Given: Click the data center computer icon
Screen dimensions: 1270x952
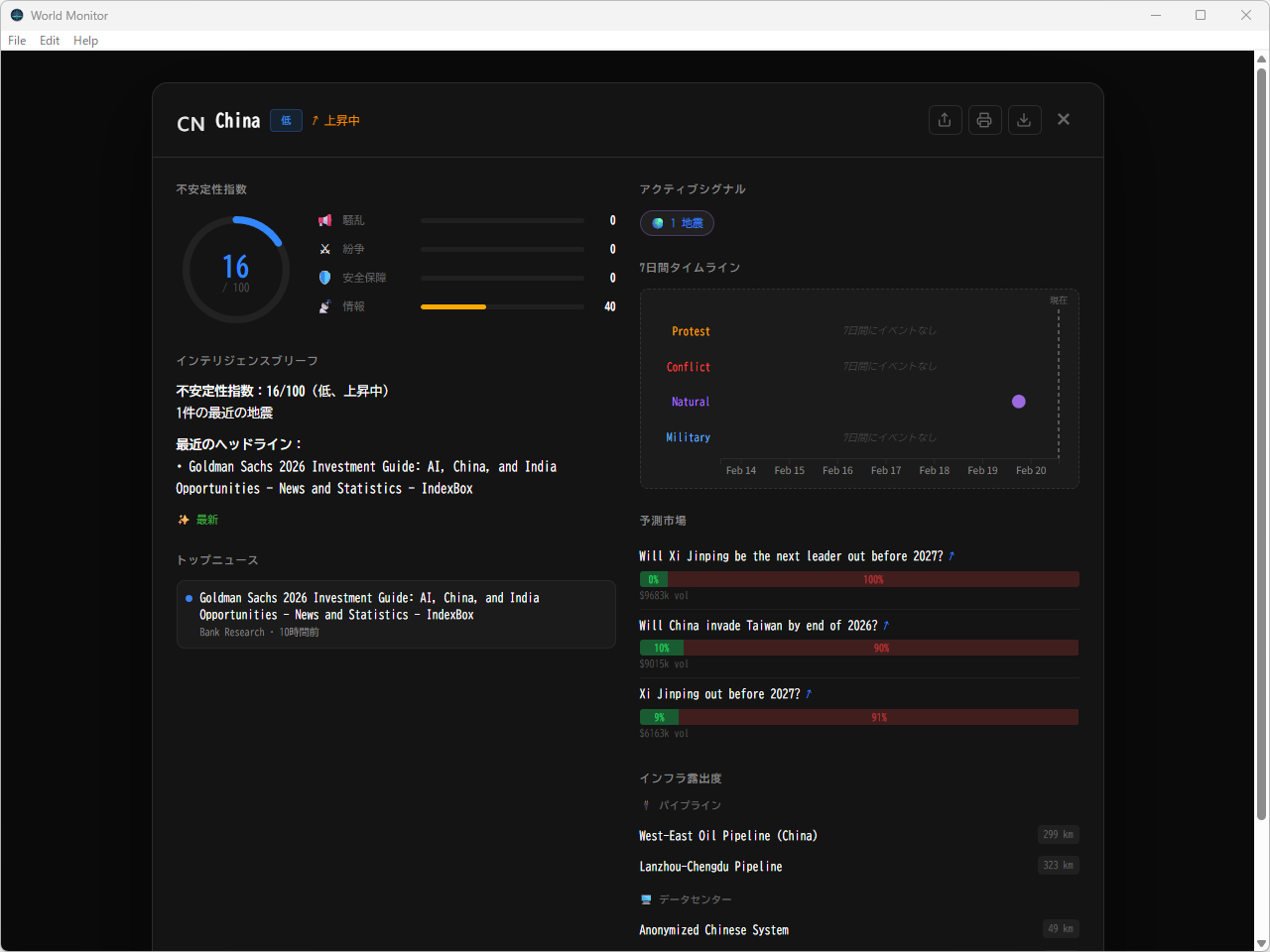Looking at the screenshot, I should tap(646, 899).
